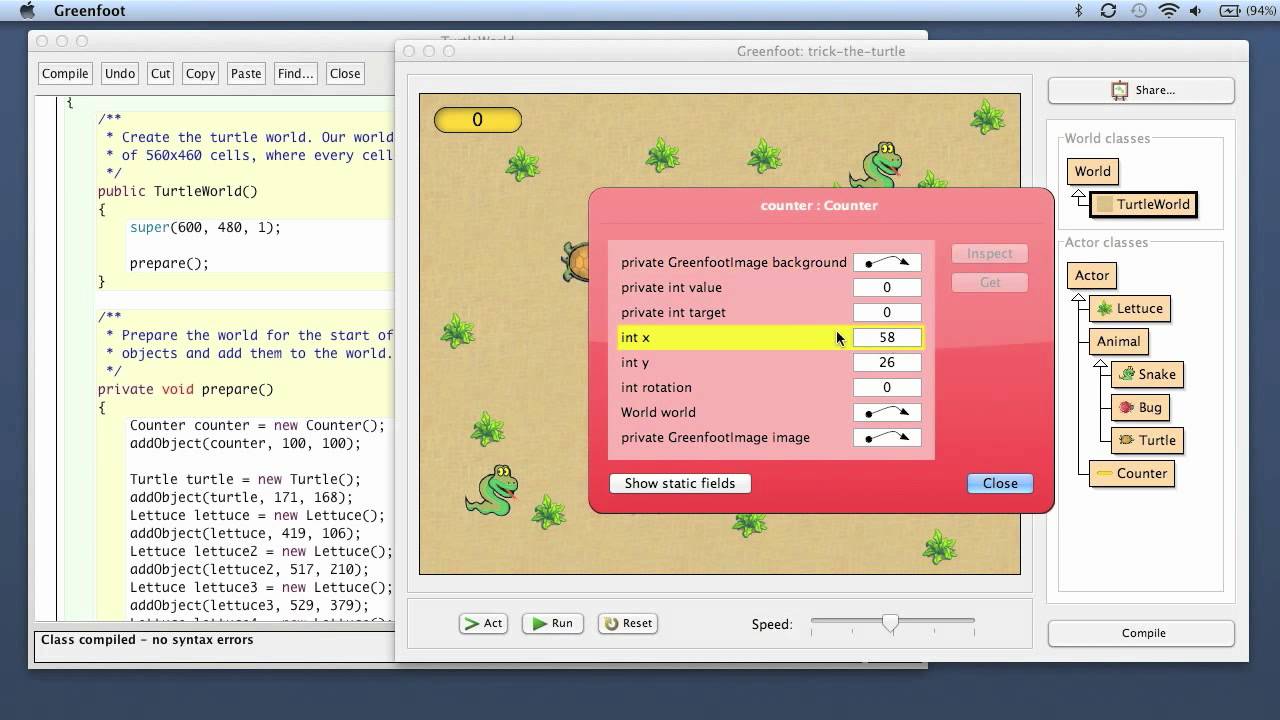Viewport: 1280px width, 720px height.
Task: Click the Speed slider handle
Action: point(890,624)
